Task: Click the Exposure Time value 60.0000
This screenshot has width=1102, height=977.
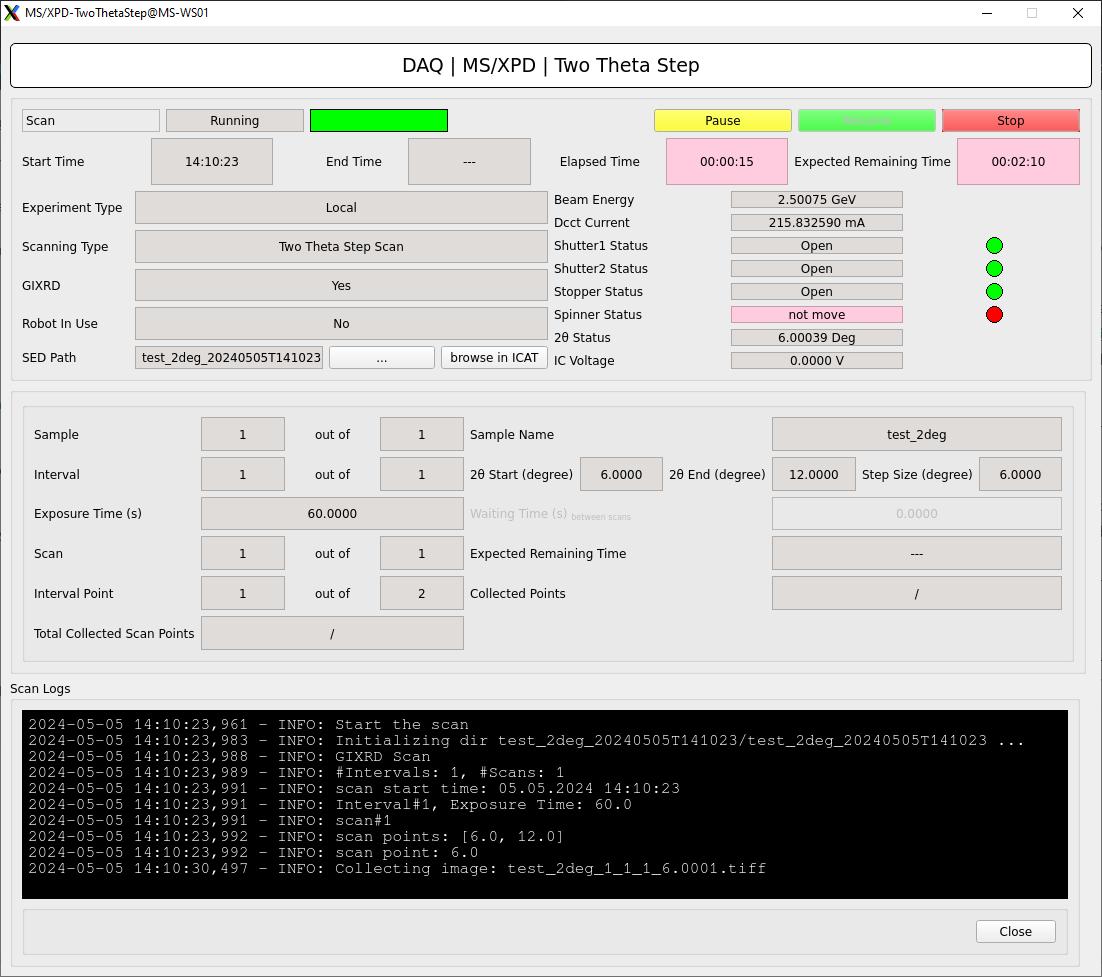Action: [332, 514]
